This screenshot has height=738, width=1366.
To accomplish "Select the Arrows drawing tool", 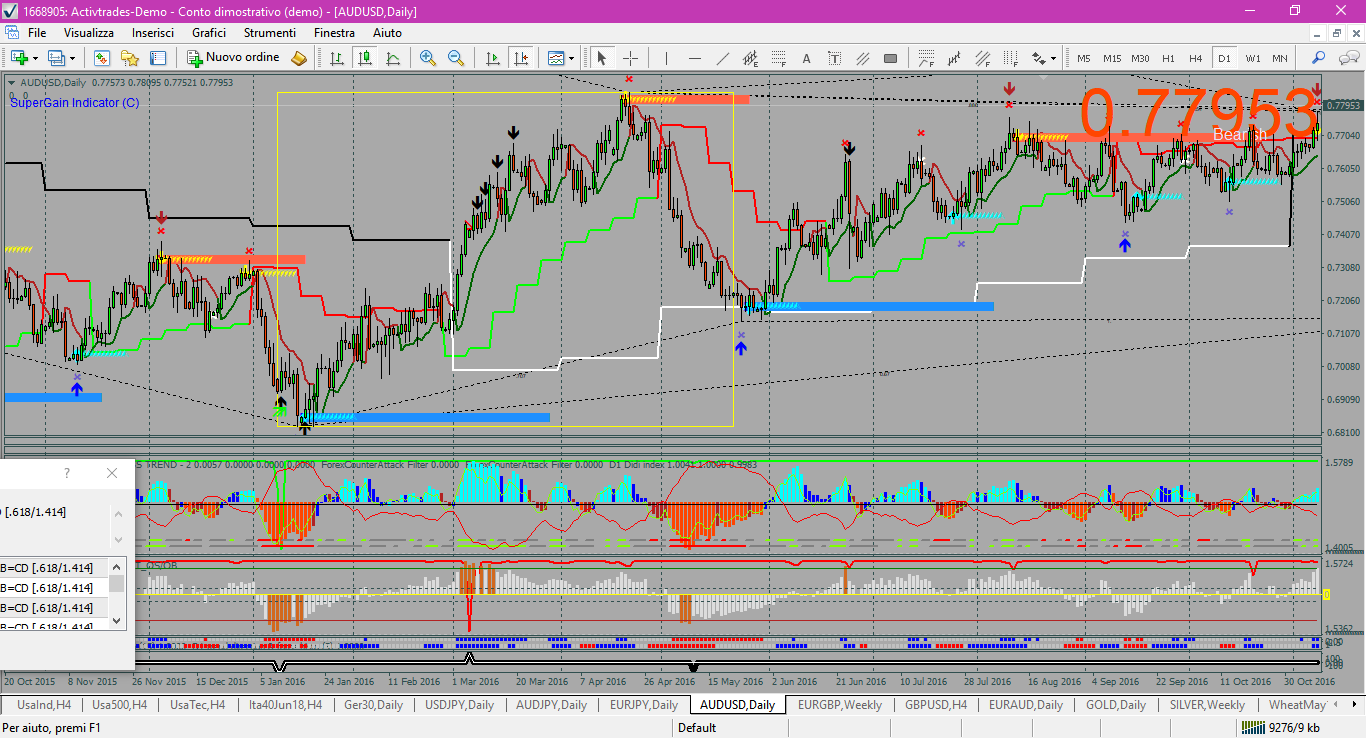I will coord(1039,58).
